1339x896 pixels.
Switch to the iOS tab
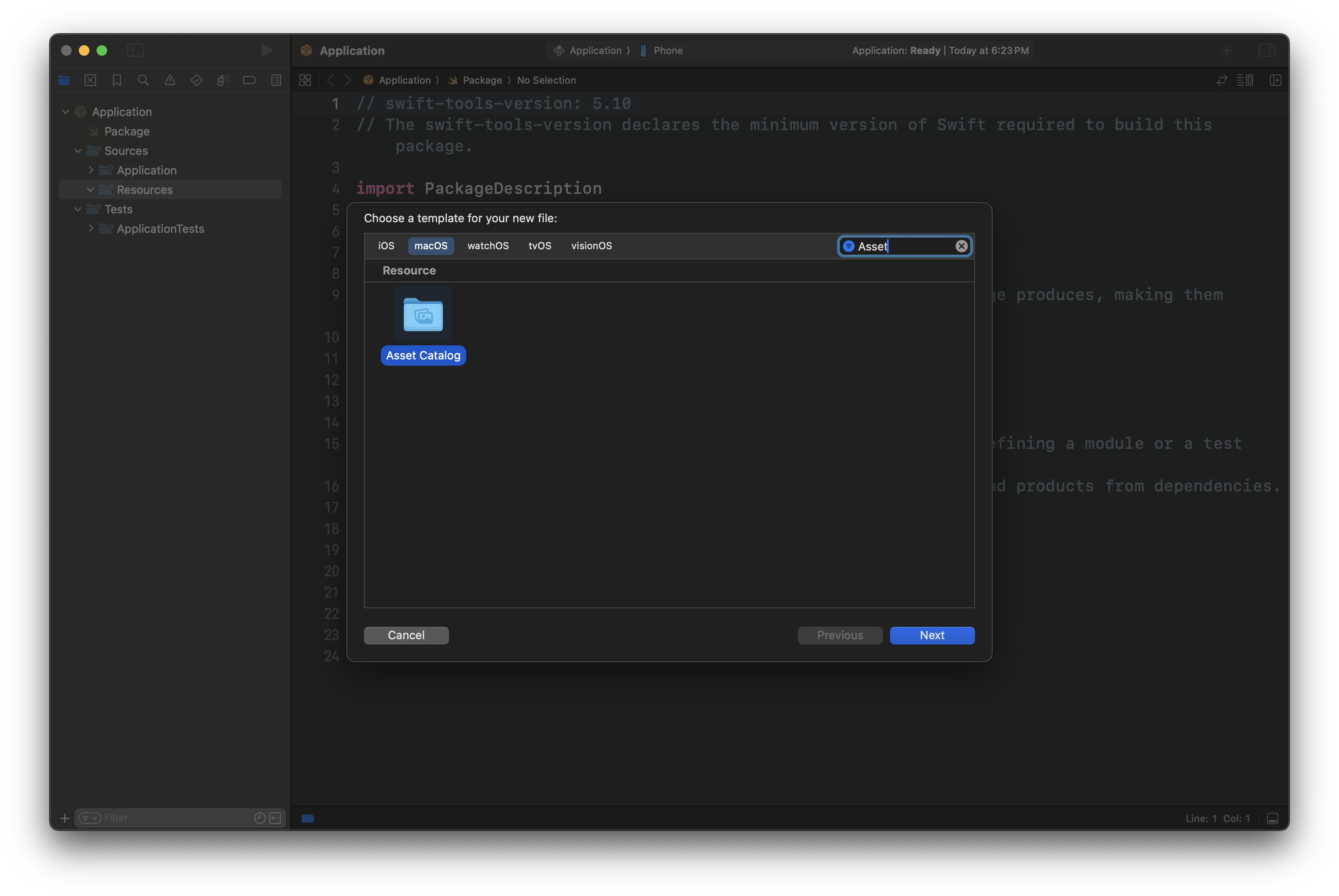coord(386,246)
